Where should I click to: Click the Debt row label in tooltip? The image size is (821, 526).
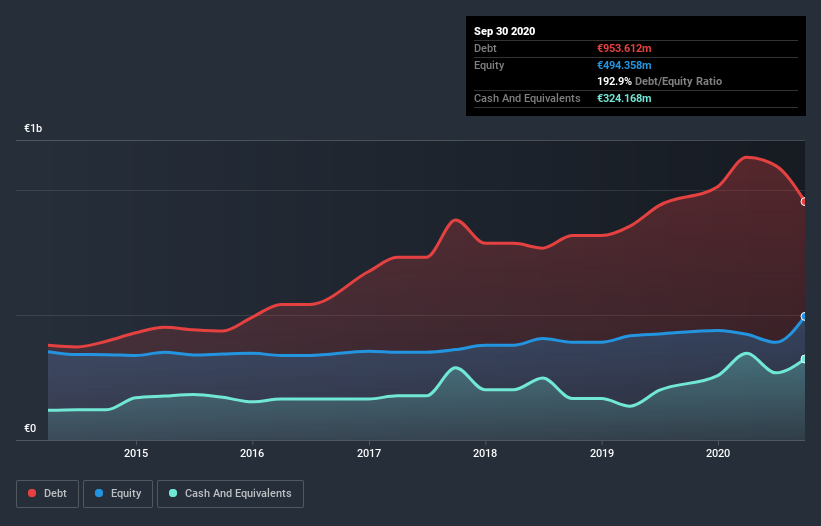tap(485, 48)
